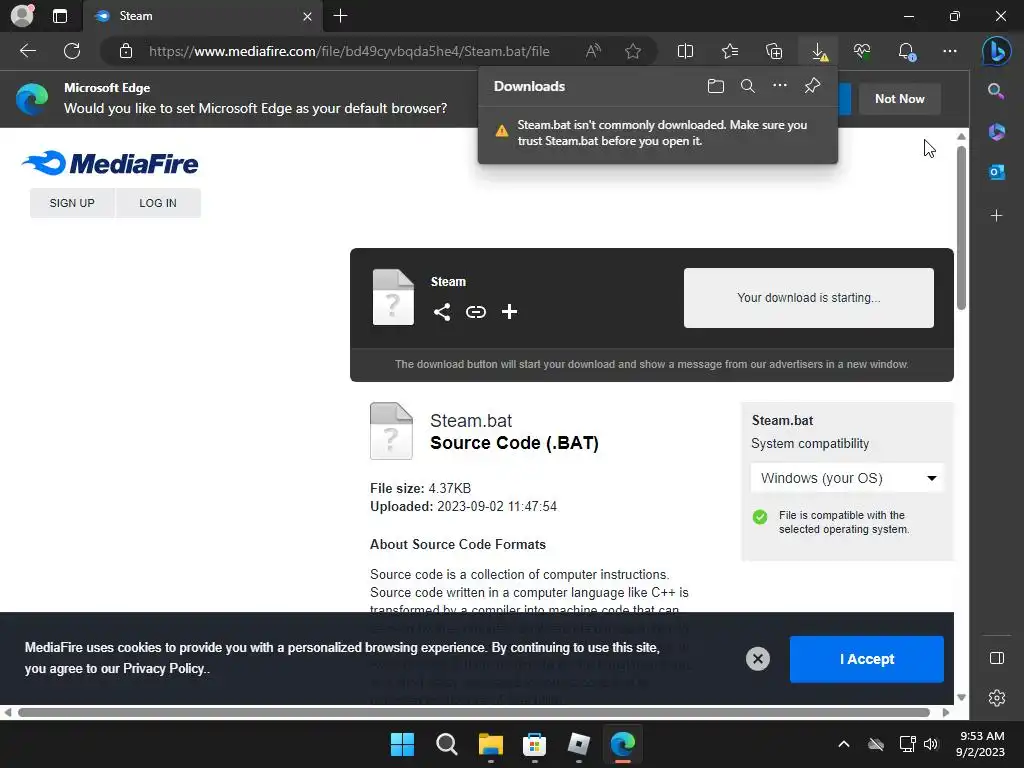
Task: Open Microsoft 365 sidebar icon
Action: tap(997, 131)
